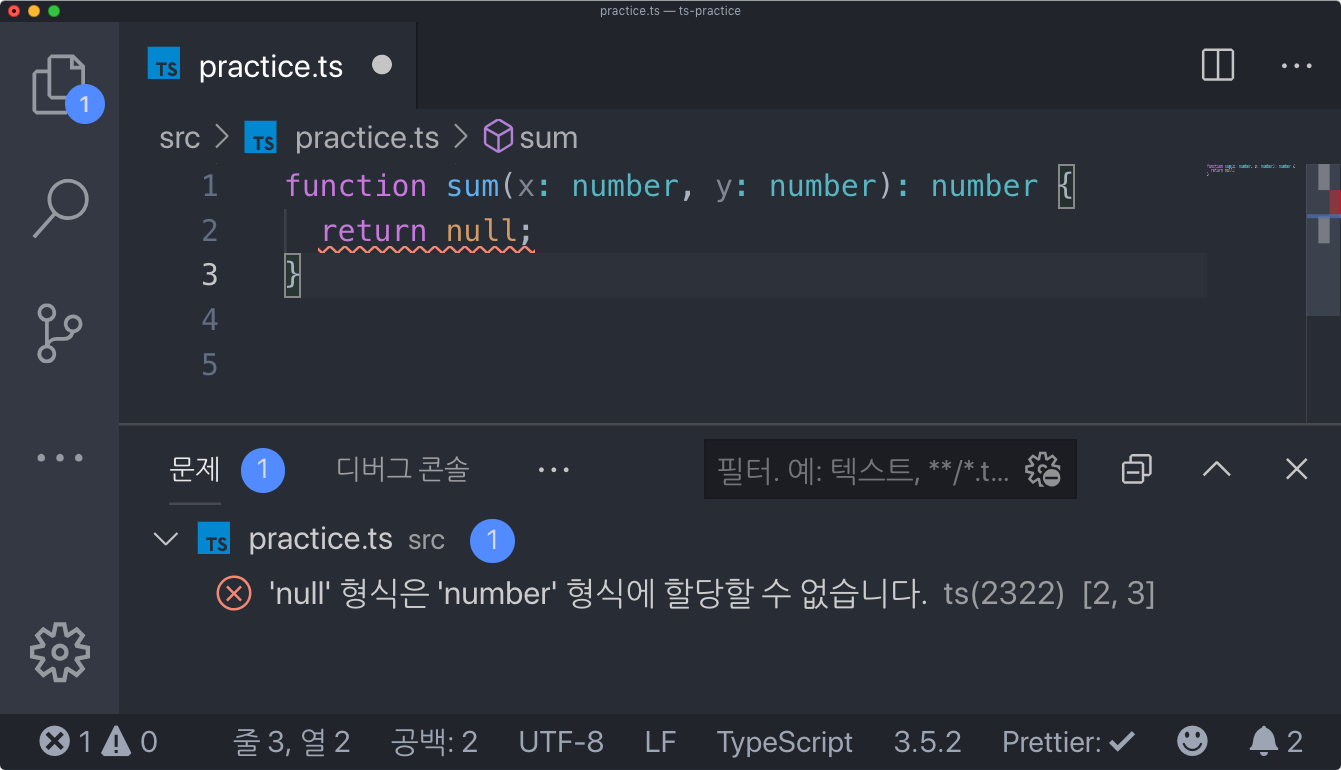Open the hidden panel tabs ellipsis
Image resolution: width=1341 pixels, height=770 pixels.
(553, 469)
